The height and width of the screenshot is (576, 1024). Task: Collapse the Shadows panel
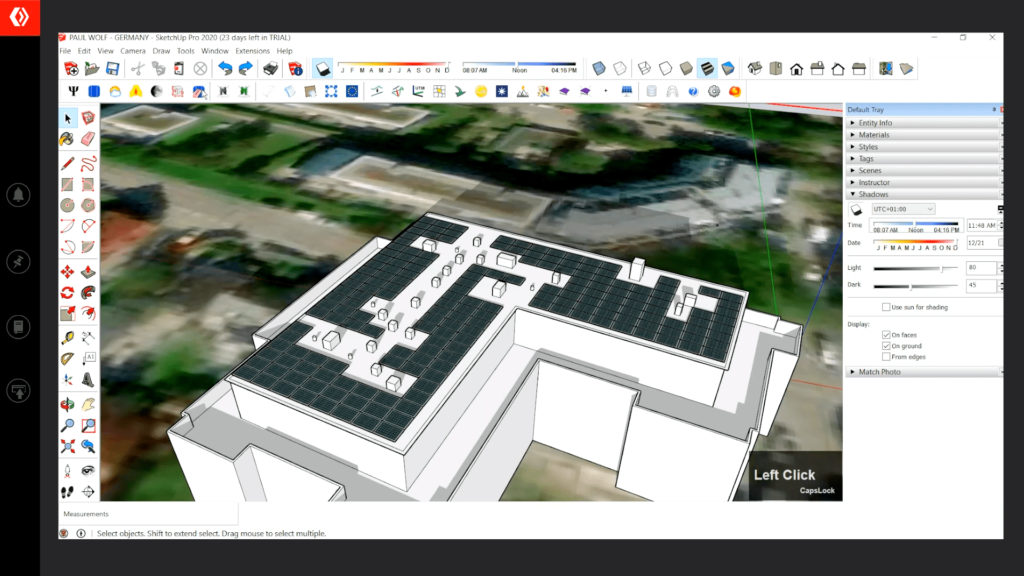point(923,195)
